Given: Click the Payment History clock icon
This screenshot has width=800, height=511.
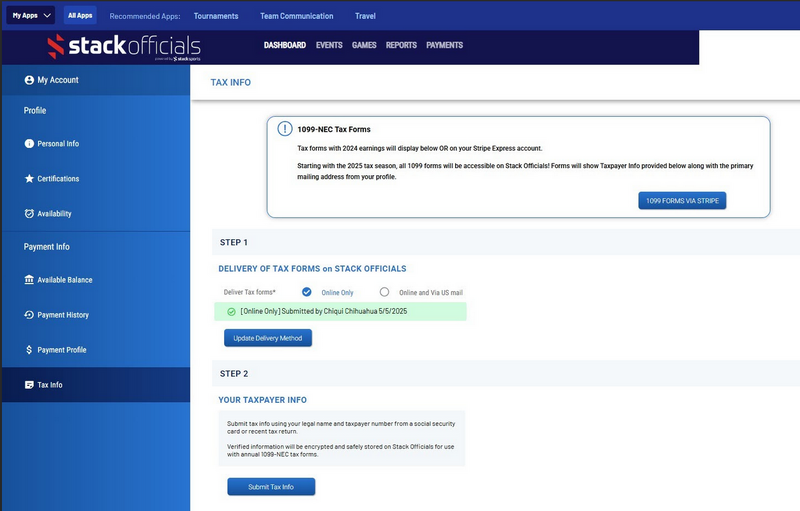Looking at the screenshot, I should click(29, 315).
